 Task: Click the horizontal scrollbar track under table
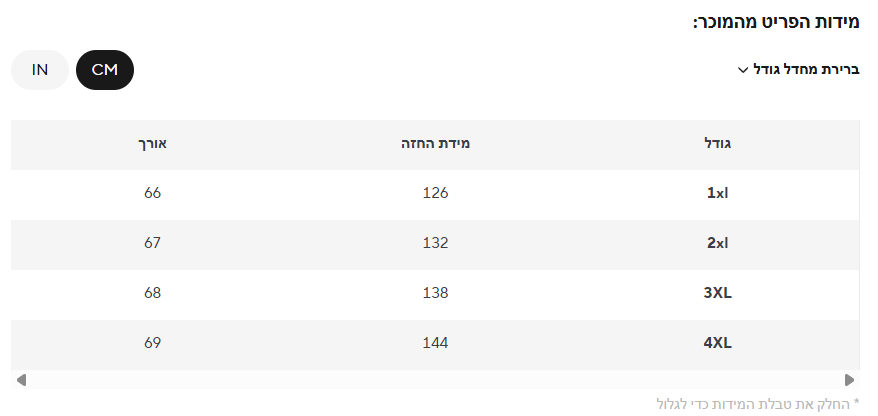pyautogui.click(x=435, y=380)
